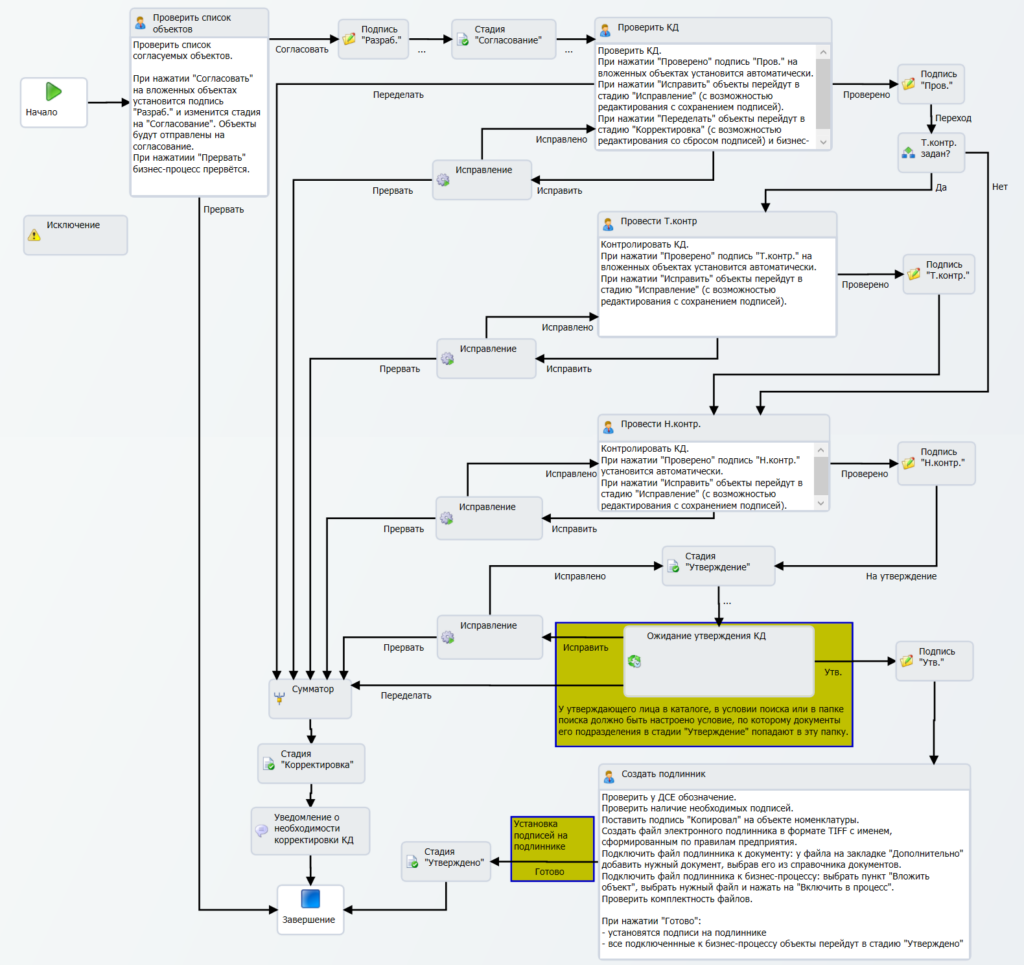Screen dimensions: 1024x965
Task: Select the blue Завершение stop icon
Action: [x=310, y=899]
